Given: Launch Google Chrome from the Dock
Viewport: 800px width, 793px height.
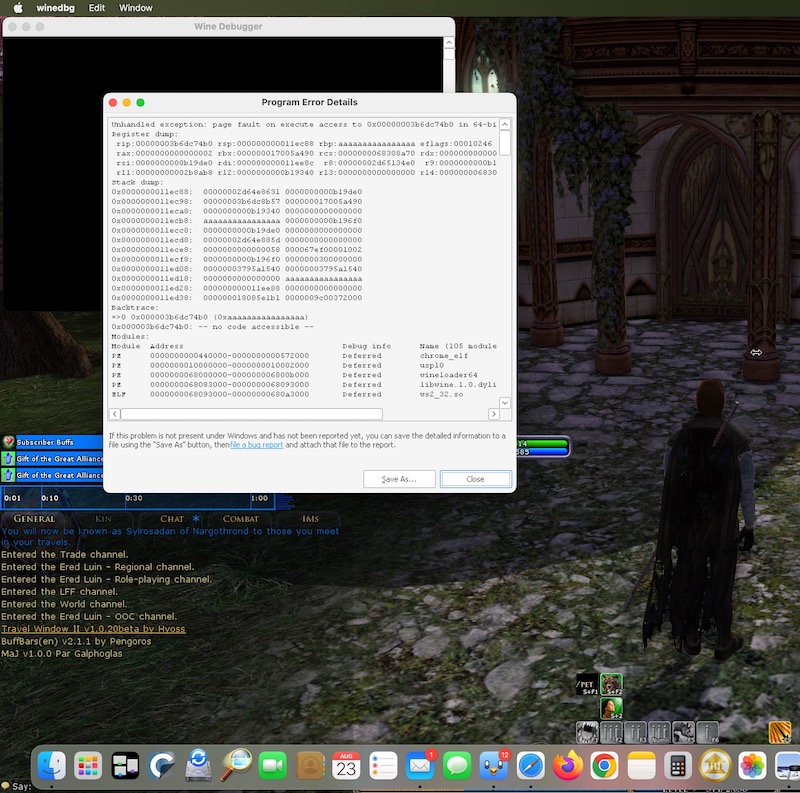Looking at the screenshot, I should tap(604, 765).
